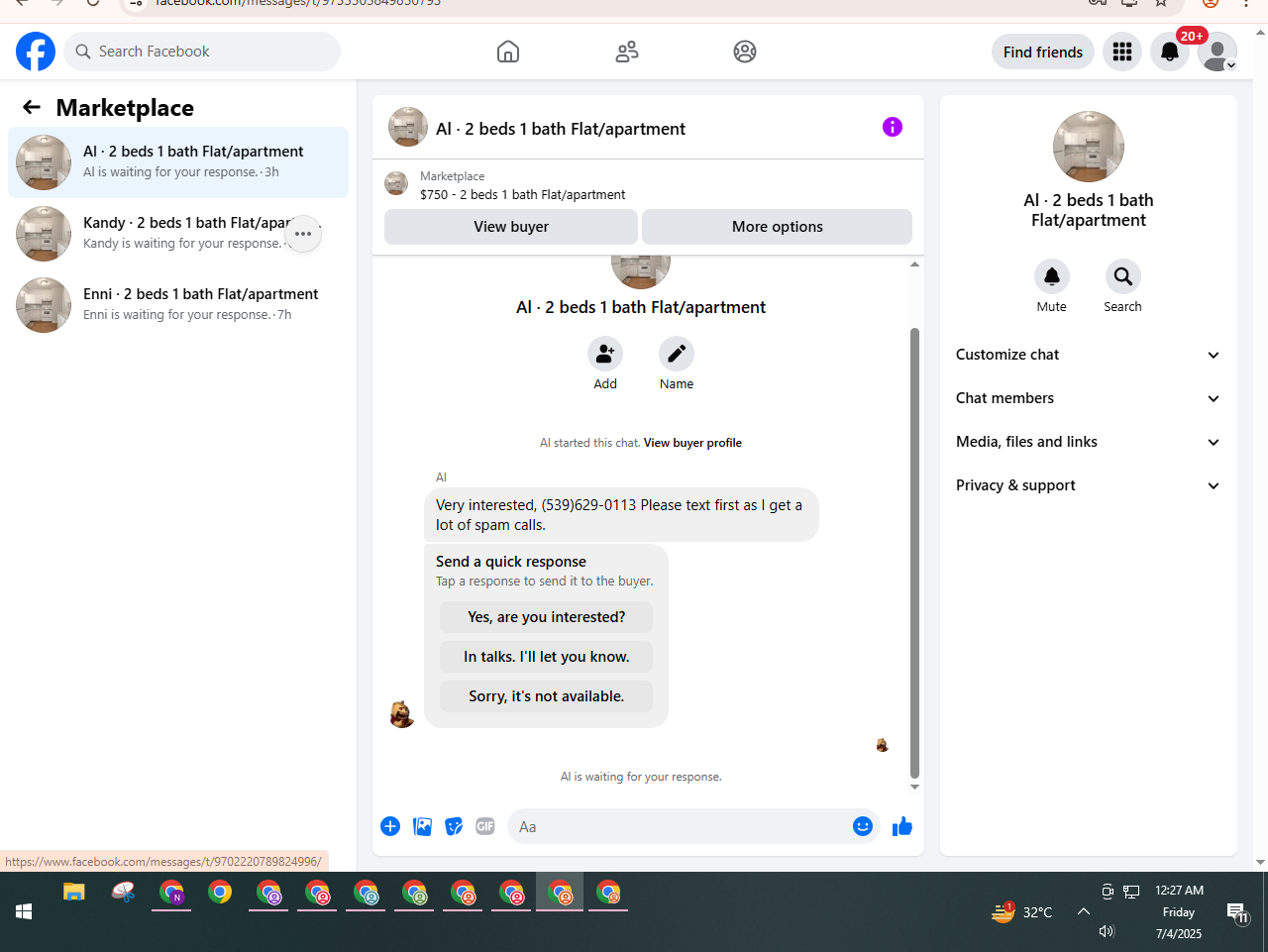
Task: Choose a GIF for the message
Action: [x=485, y=826]
